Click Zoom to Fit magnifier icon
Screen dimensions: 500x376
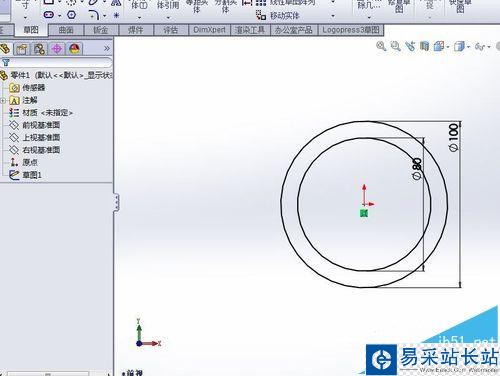click(381, 46)
